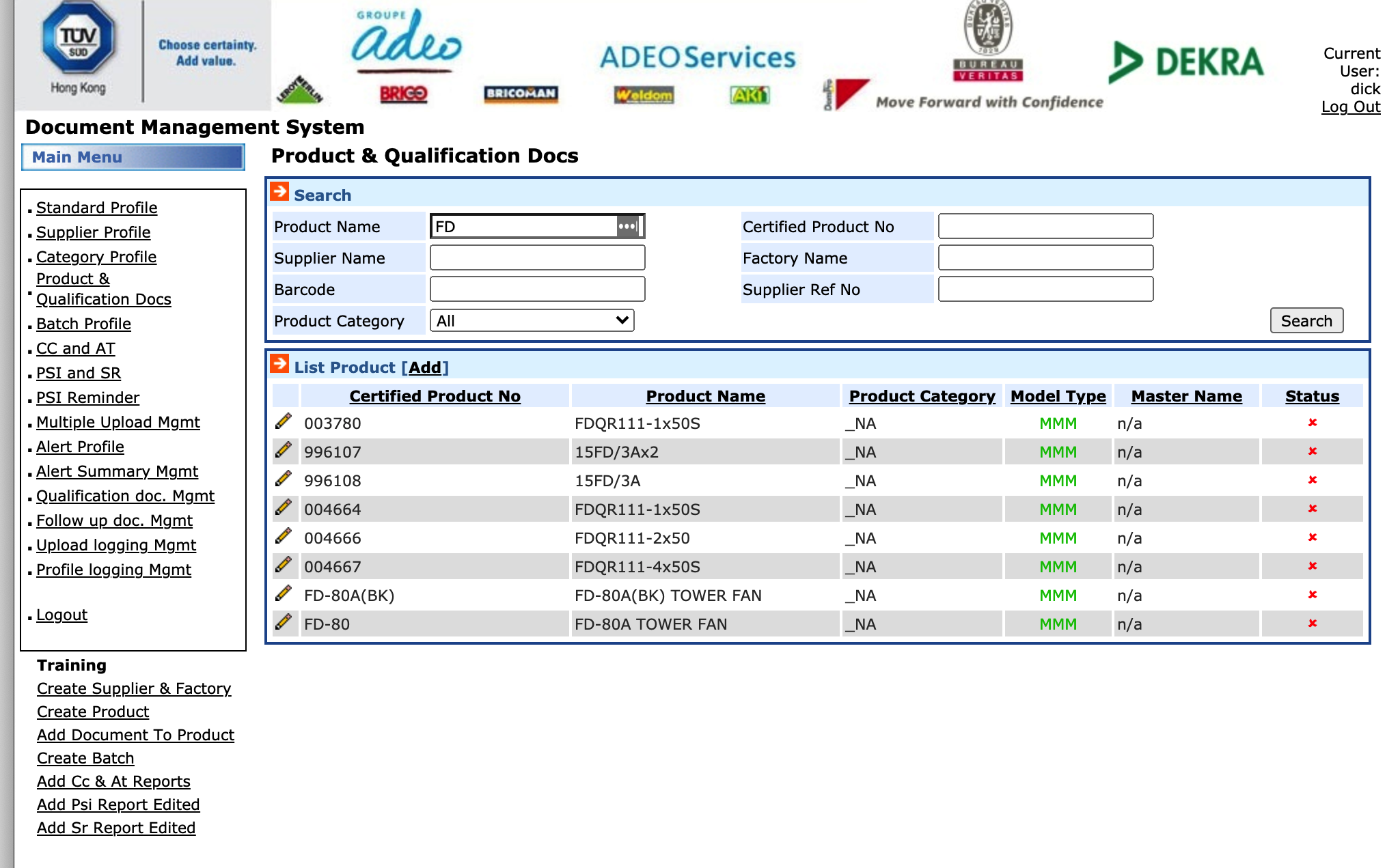Open Standard Profile menu item
Screen dimensions: 1400x868
tap(96, 208)
